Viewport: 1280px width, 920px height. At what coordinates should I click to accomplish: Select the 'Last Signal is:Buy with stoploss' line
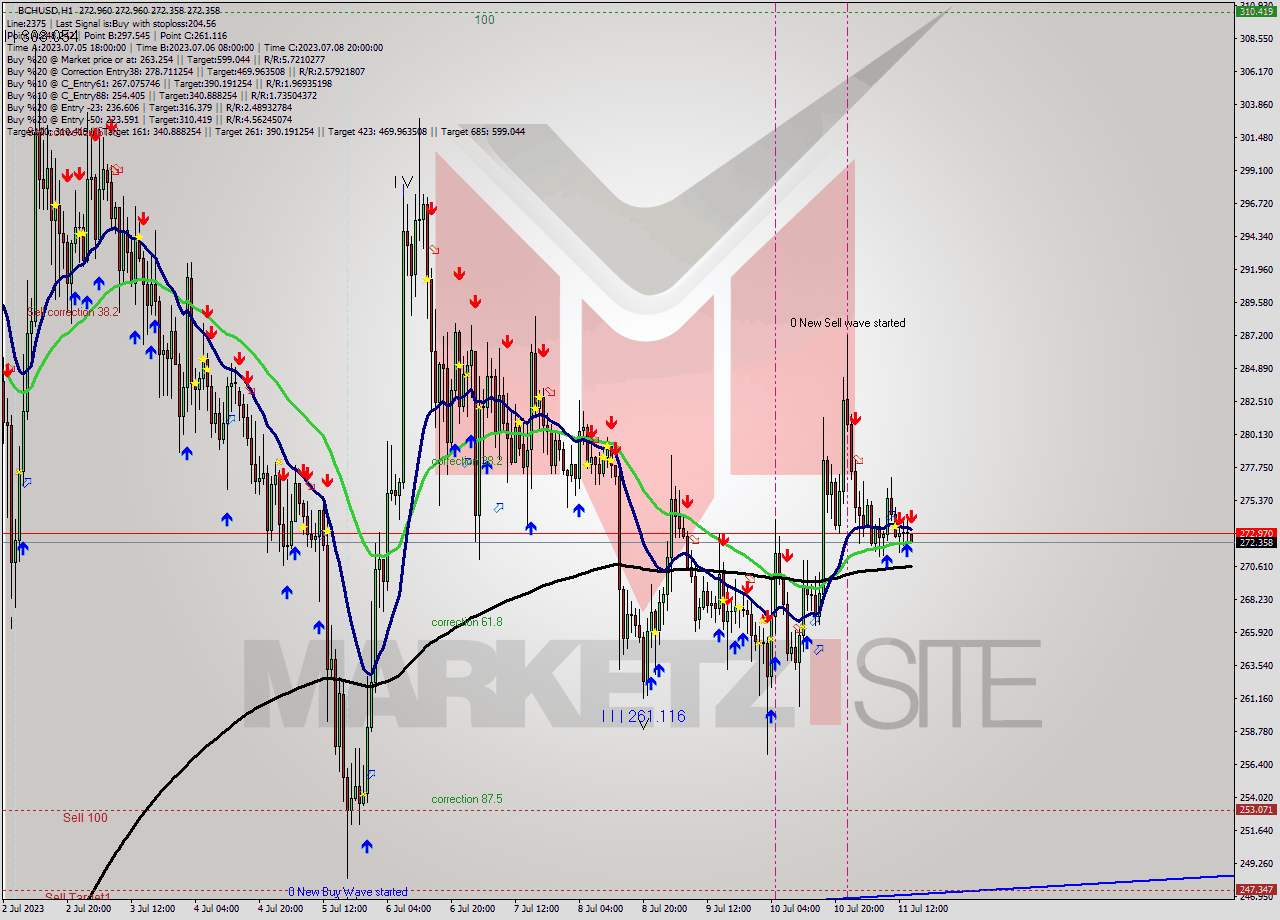click(x=135, y=23)
